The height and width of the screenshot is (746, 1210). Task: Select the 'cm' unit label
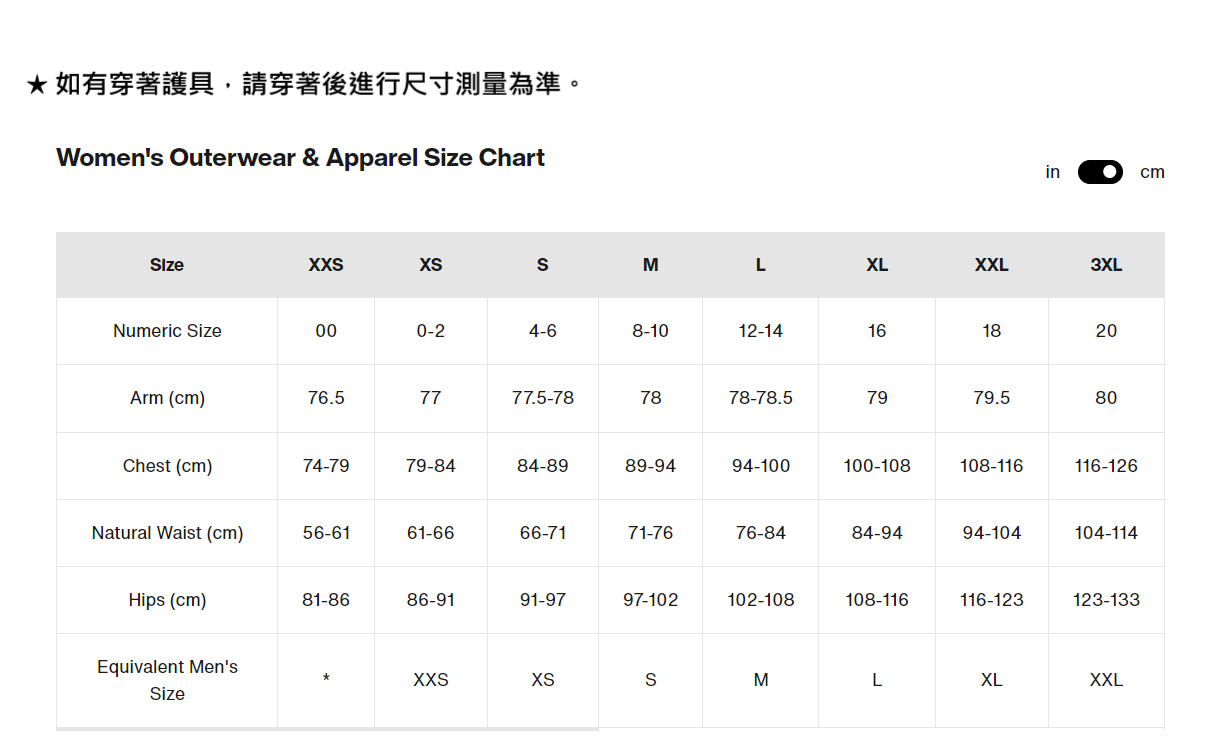[x=1152, y=172]
